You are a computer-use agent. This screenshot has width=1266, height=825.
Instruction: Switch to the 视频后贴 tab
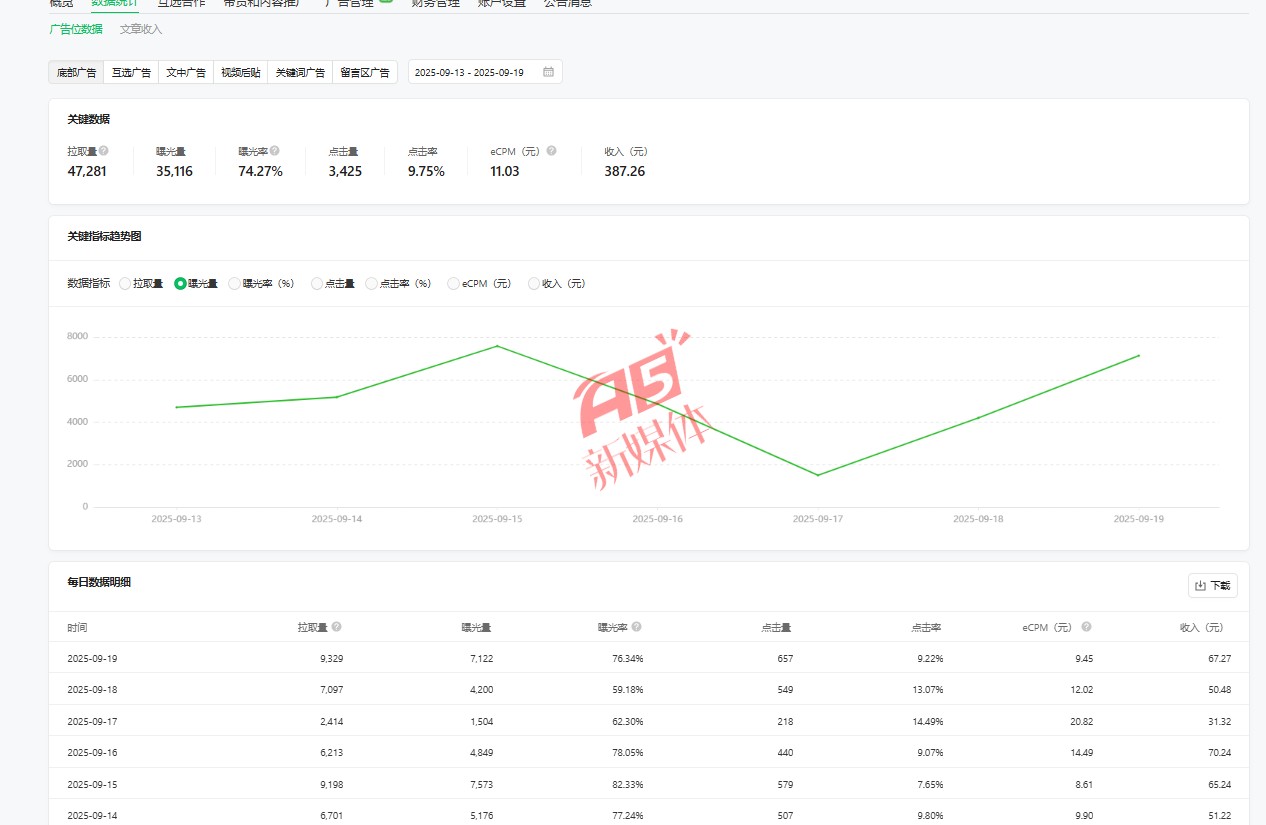(241, 72)
